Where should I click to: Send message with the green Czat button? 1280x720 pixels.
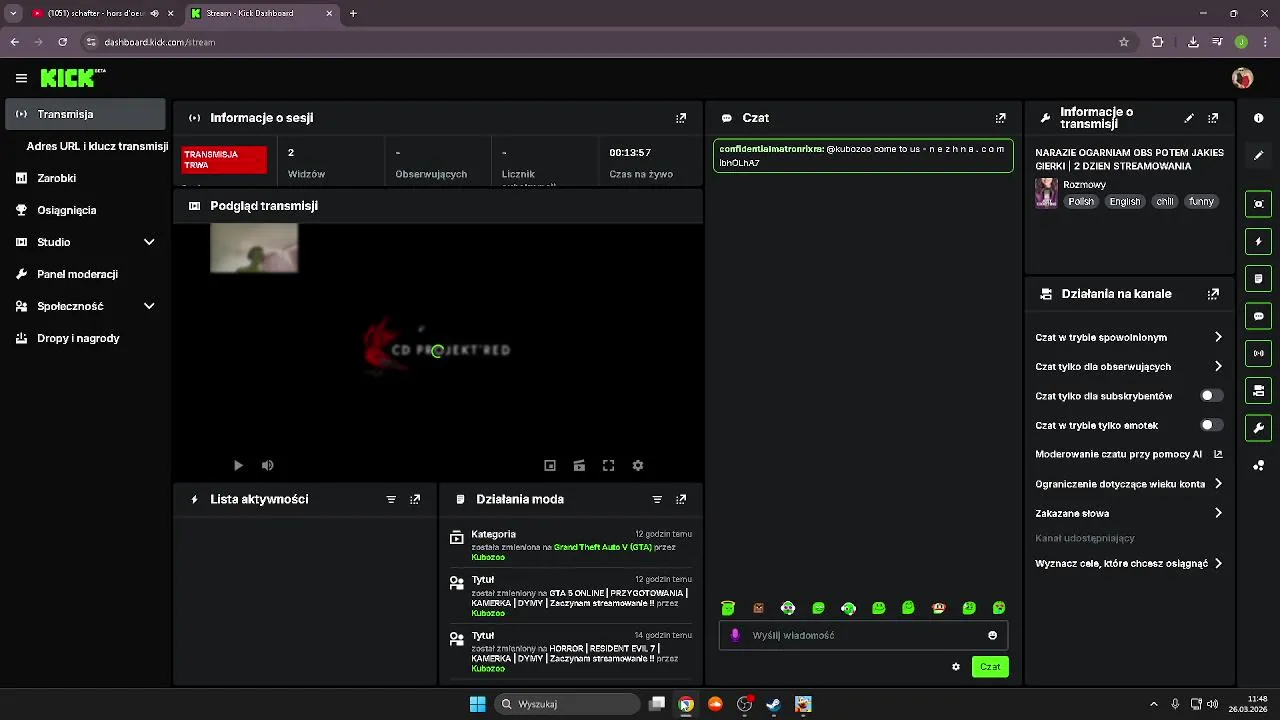(990, 667)
